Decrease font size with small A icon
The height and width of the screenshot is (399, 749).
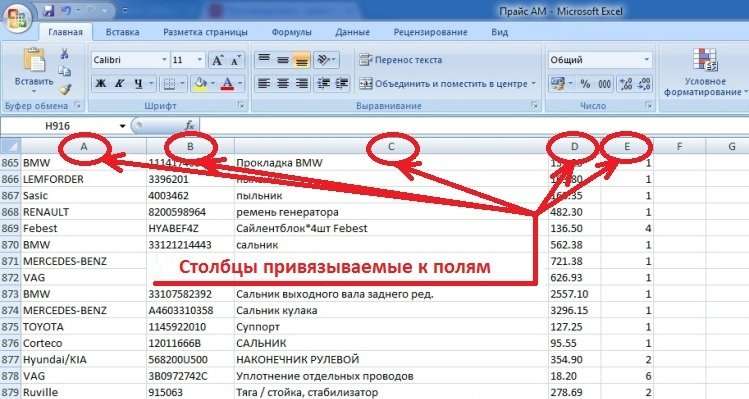pos(235,60)
